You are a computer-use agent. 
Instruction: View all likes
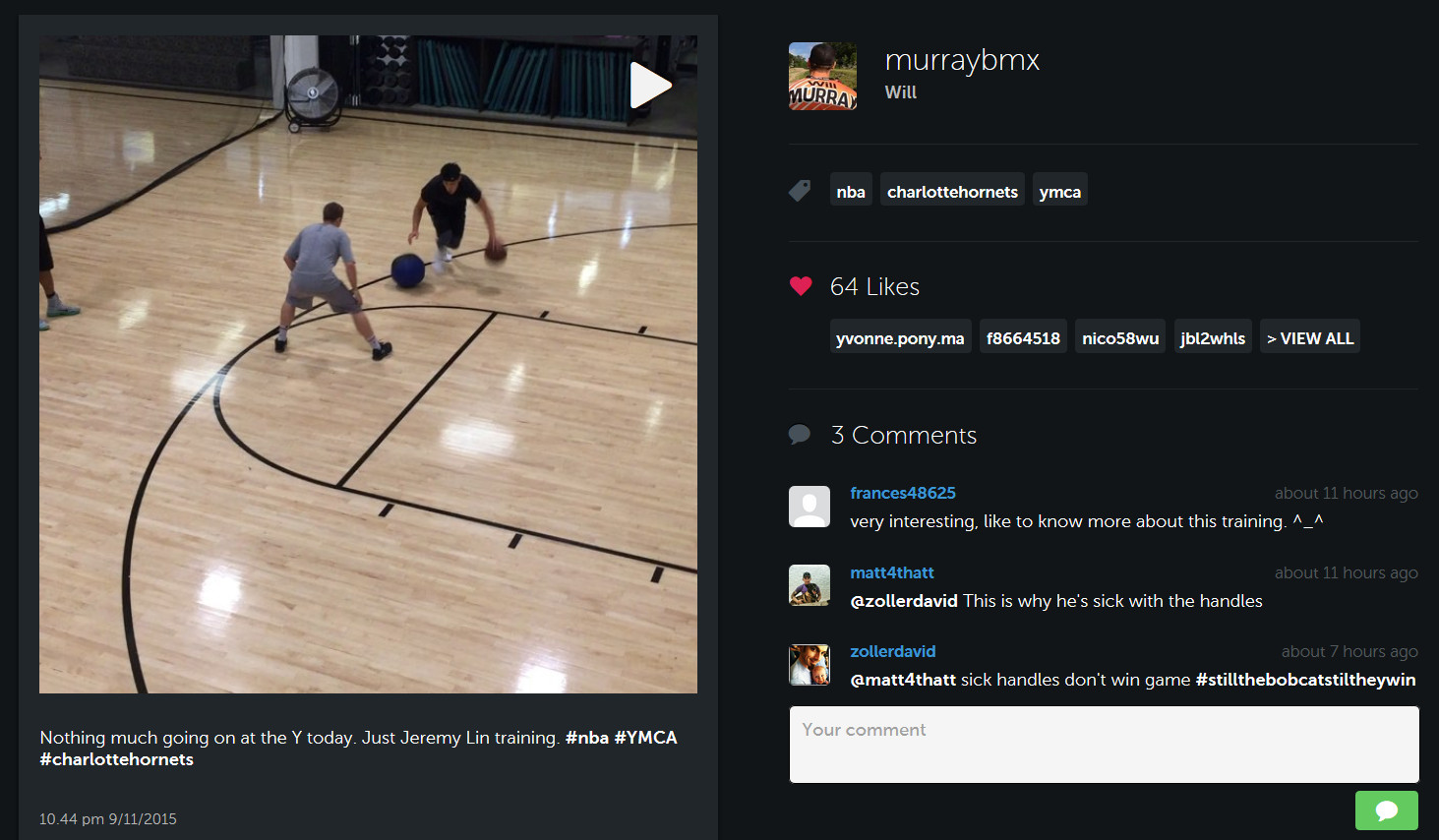(1310, 338)
